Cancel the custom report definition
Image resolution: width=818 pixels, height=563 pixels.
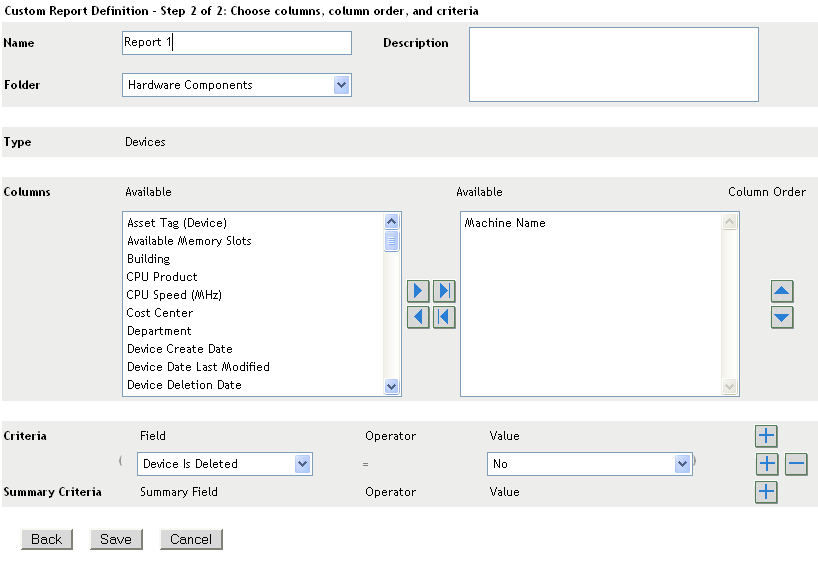tap(191, 539)
